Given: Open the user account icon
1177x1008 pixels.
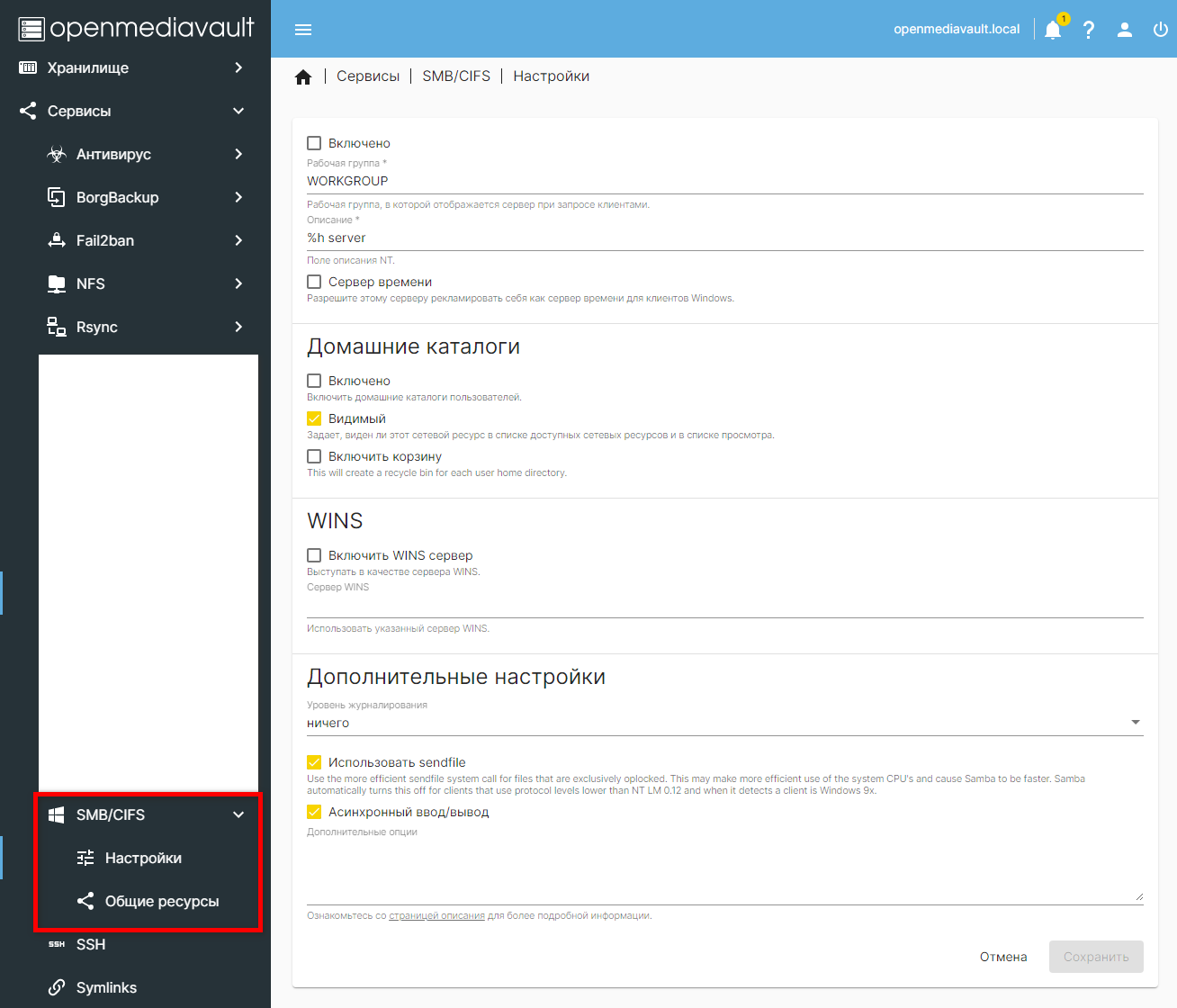Looking at the screenshot, I should [x=1125, y=30].
